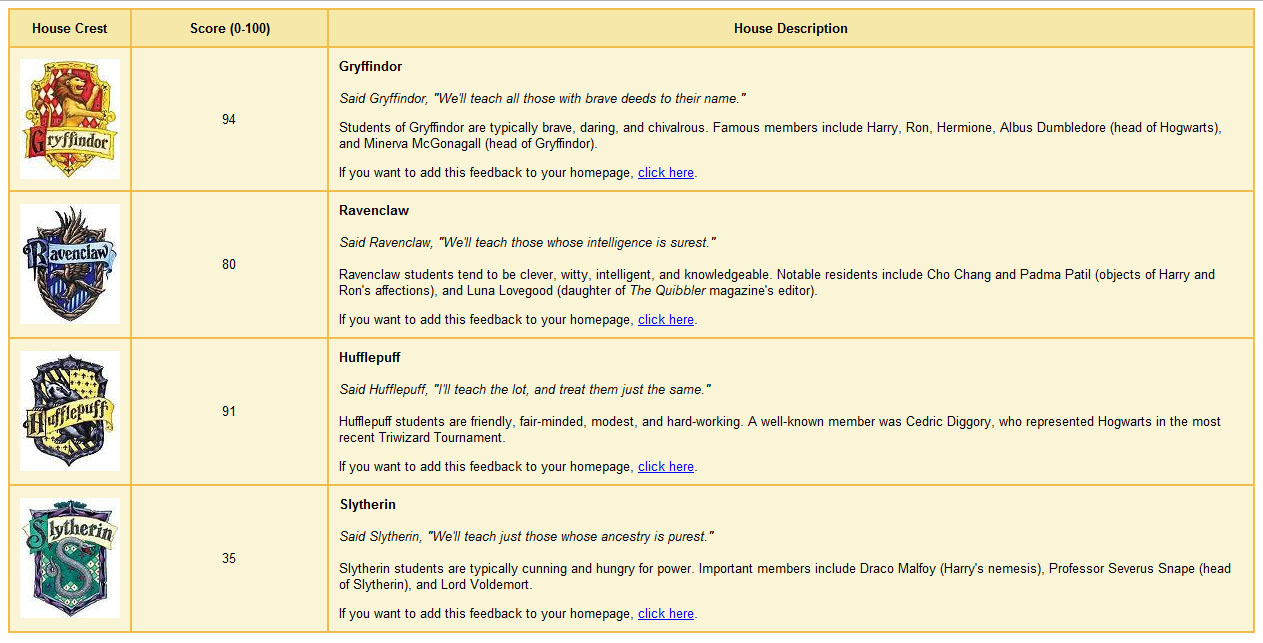The image size is (1263, 643).
Task: Select the Gryffindor score value 94
Action: (229, 120)
